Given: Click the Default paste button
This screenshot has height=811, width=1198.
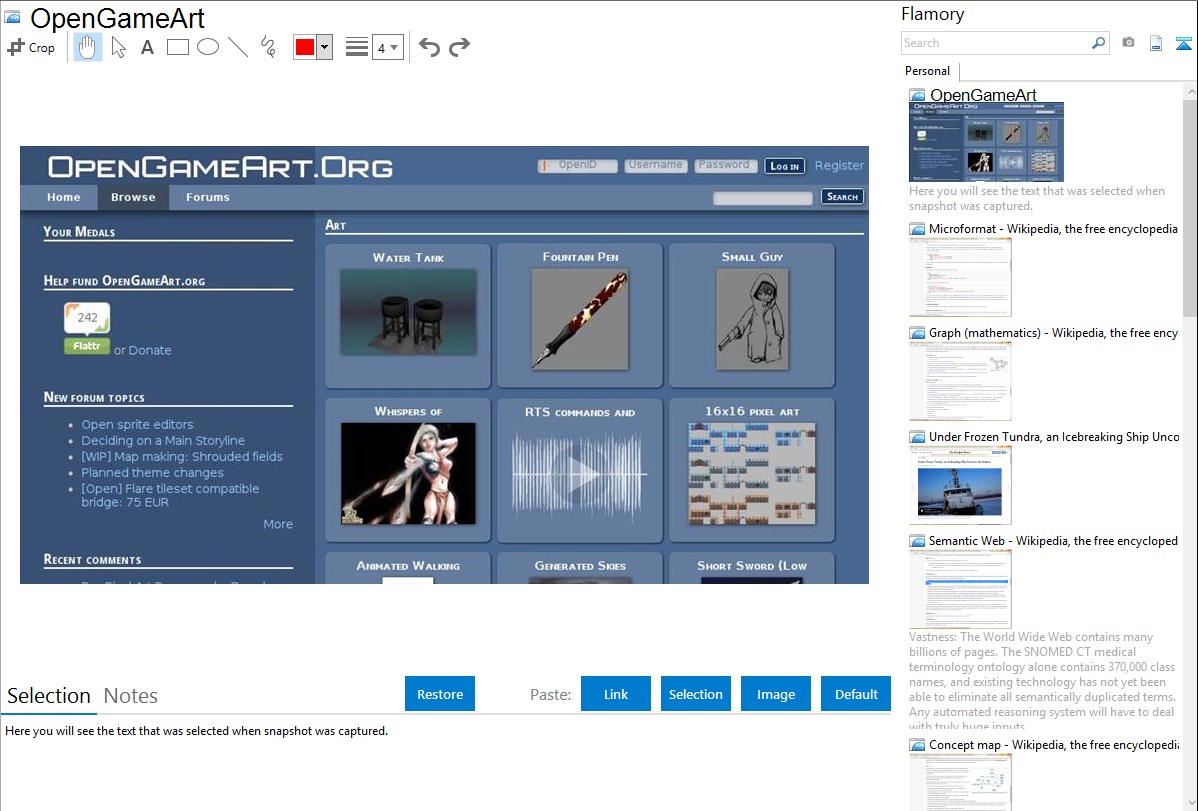Looking at the screenshot, I should [856, 694].
